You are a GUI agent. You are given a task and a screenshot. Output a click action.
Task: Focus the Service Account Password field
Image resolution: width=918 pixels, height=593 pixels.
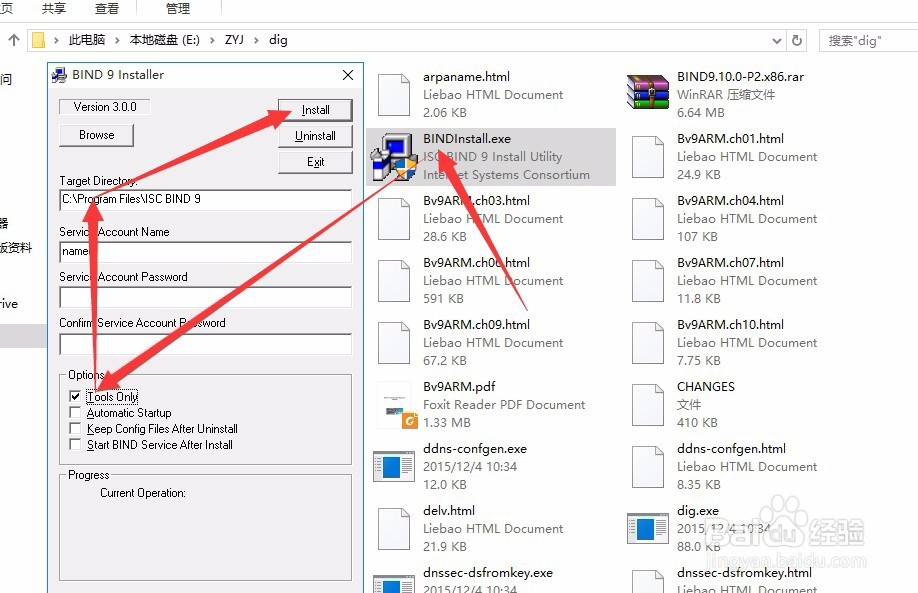pyautogui.click(x=205, y=297)
